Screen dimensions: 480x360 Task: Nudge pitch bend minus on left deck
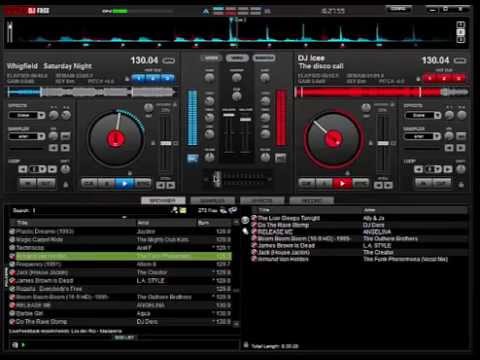[161, 185]
